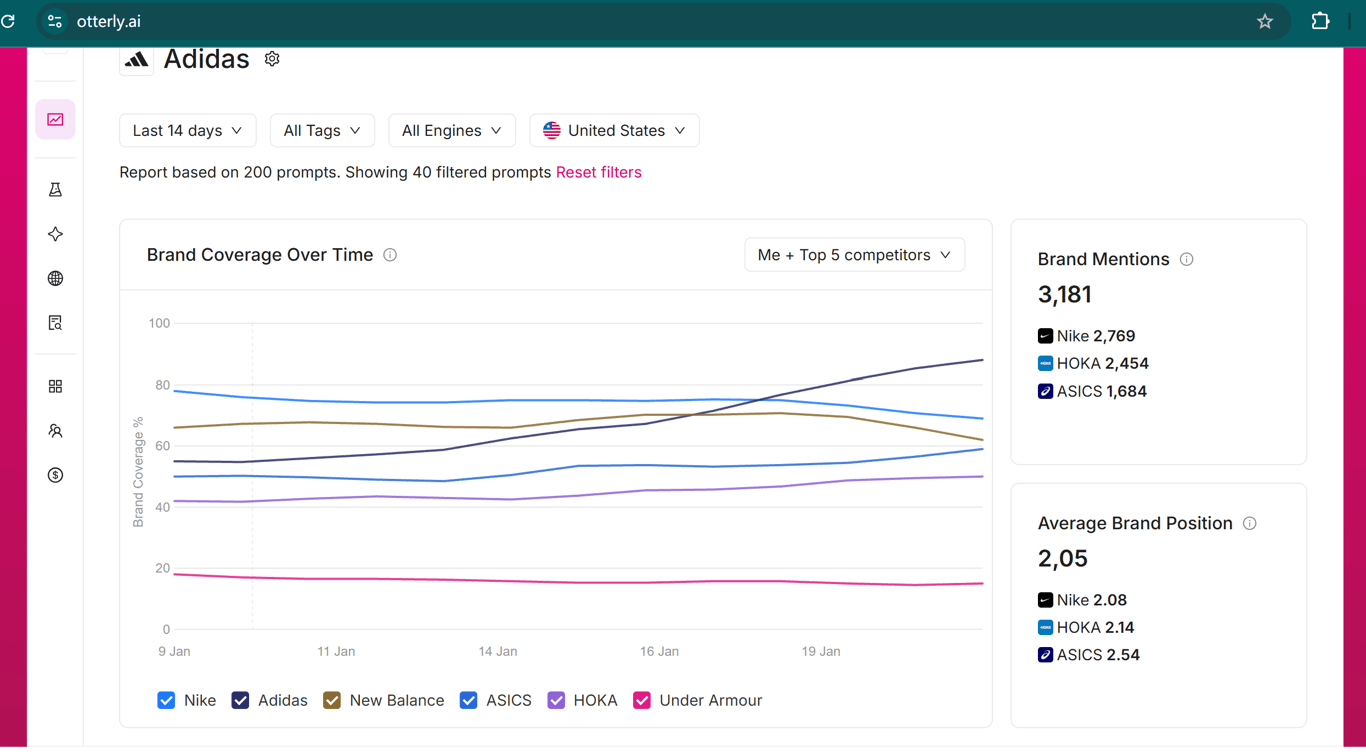The height and width of the screenshot is (755, 1366).
Task: Open site information for otterly.ai
Action: click(55, 21)
